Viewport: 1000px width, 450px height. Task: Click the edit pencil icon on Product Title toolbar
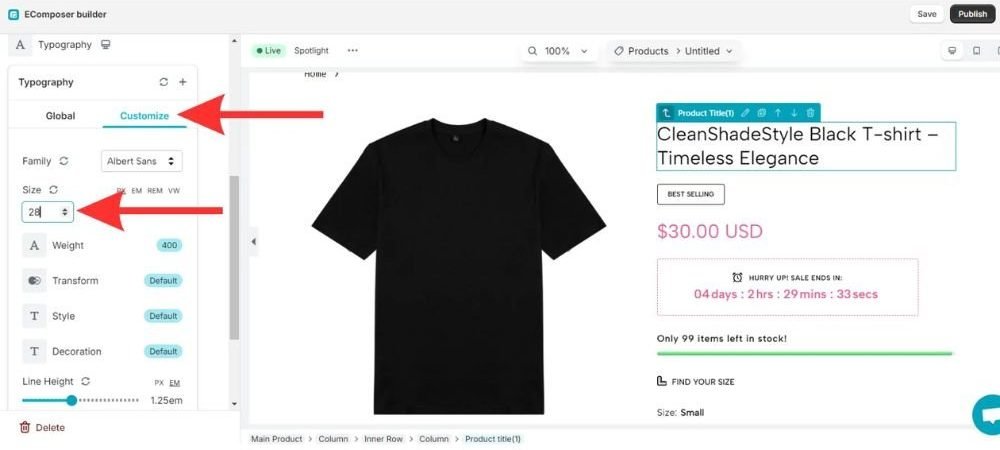pos(745,113)
